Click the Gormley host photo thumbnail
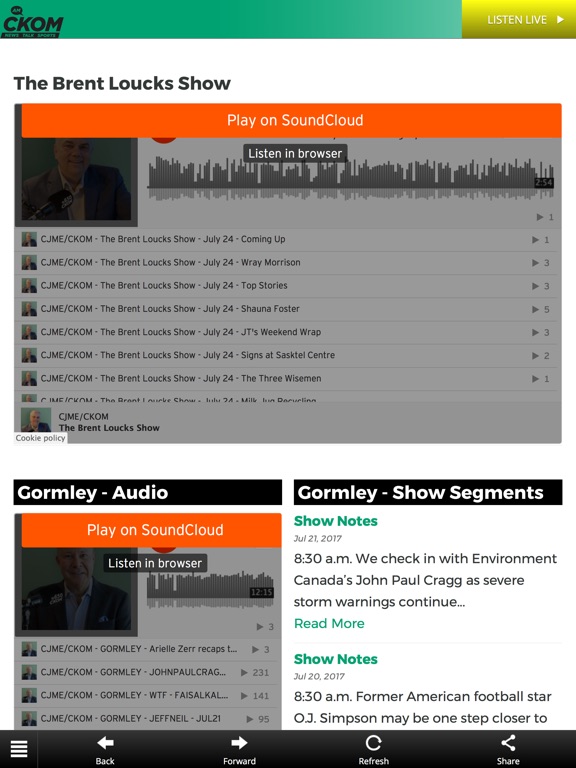This screenshot has width=576, height=768. pyautogui.click(x=76, y=590)
